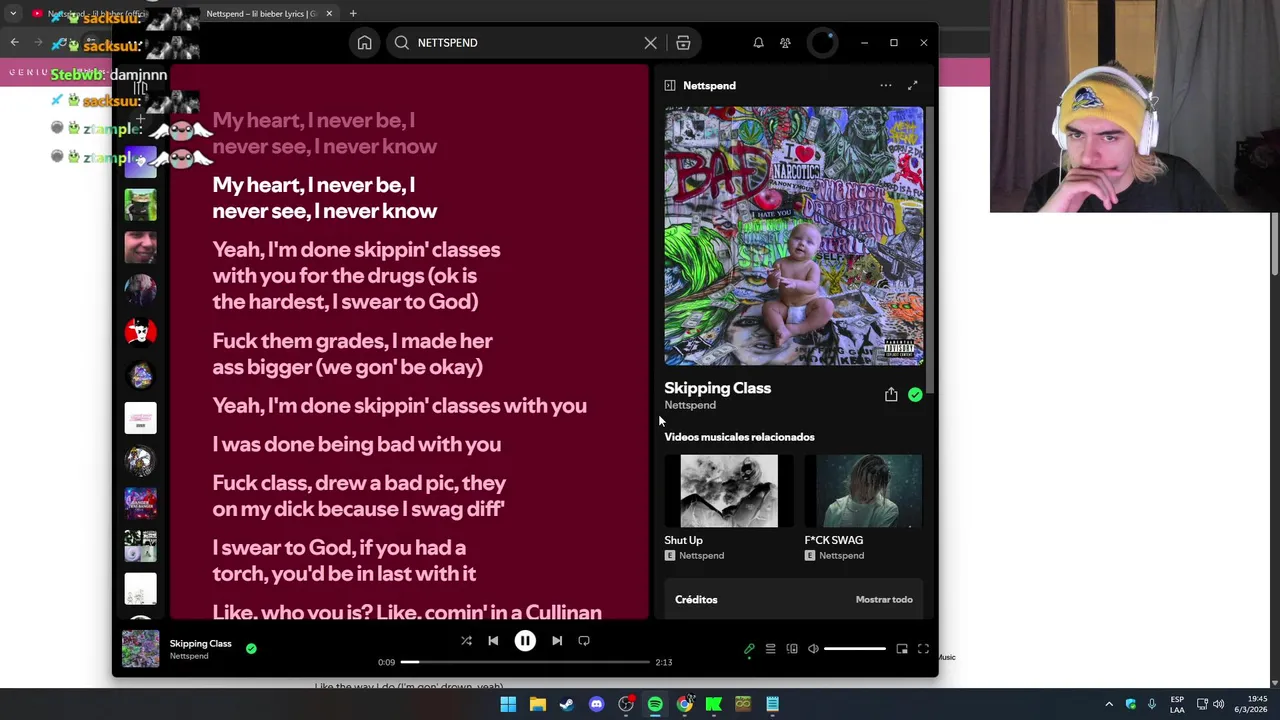The image size is (1280, 720).
Task: Open the F*CK SWAG music video thumbnail
Action: pos(863,491)
